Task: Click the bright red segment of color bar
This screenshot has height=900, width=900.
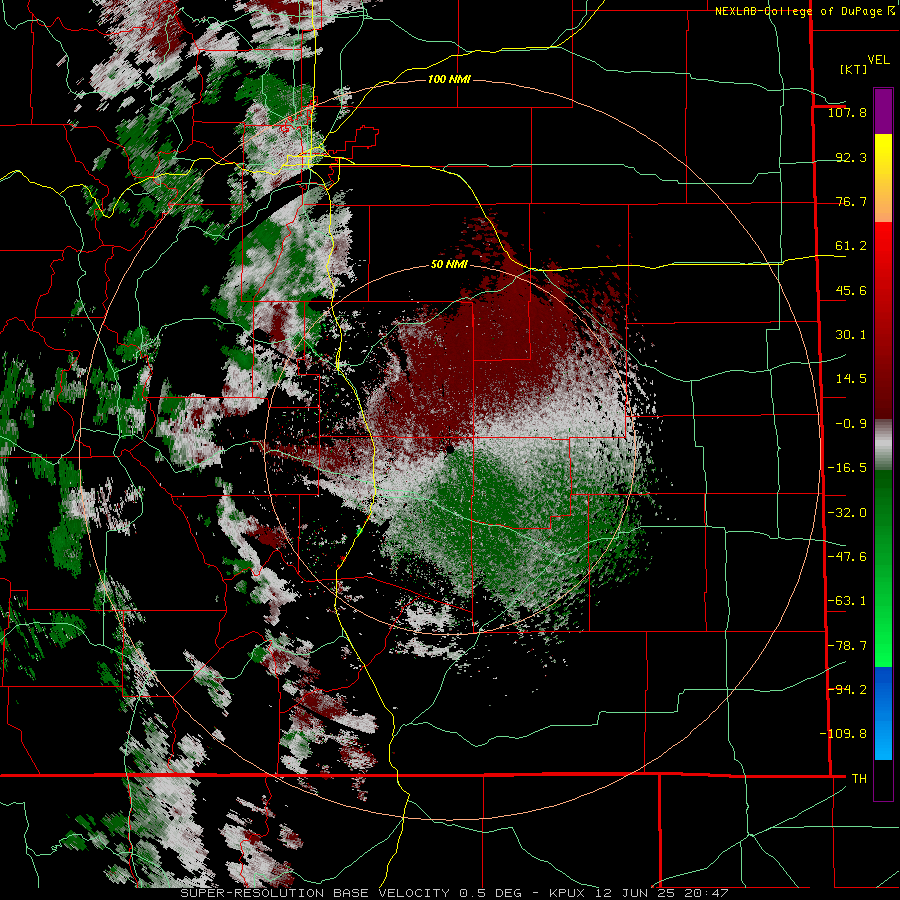Action: tap(883, 255)
